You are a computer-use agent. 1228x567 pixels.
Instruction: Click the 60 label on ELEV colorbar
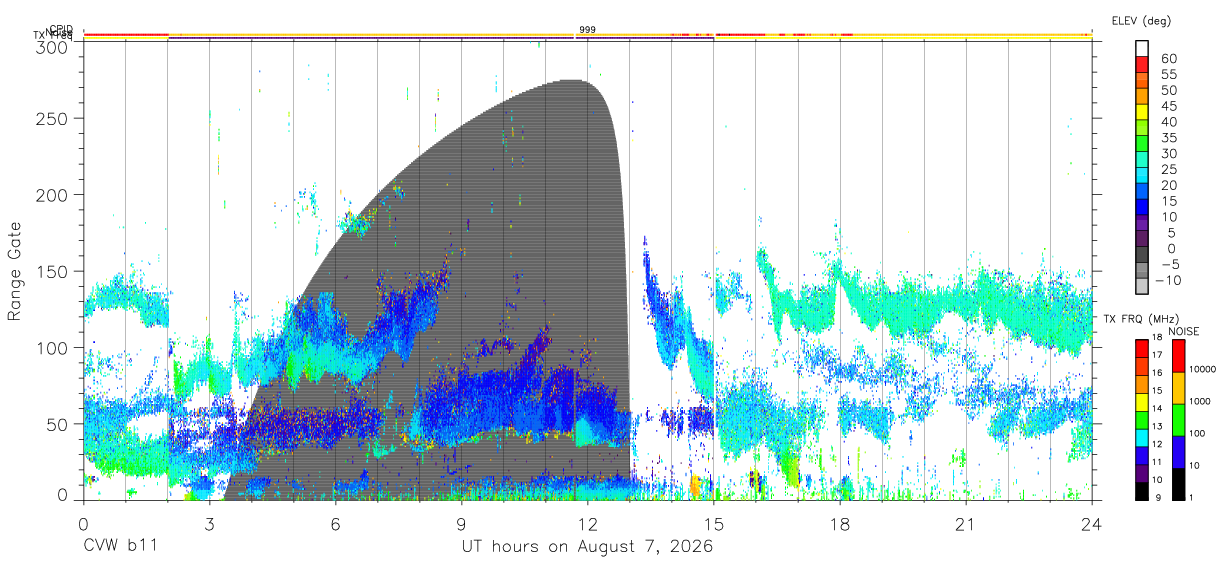1167,59
